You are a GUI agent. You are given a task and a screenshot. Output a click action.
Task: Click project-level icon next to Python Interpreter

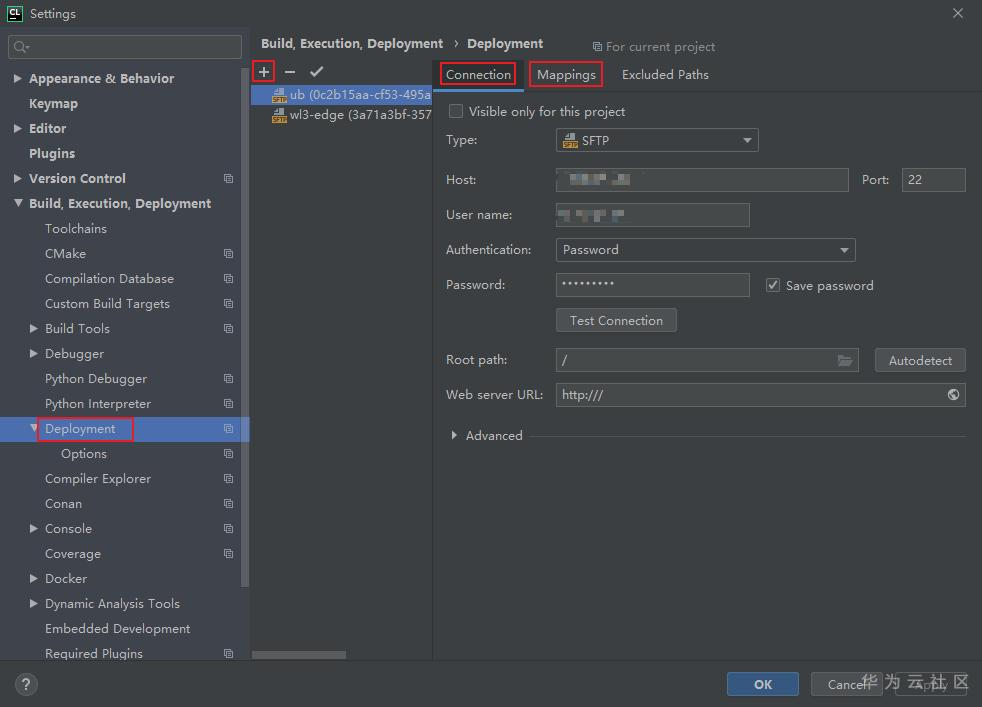(x=229, y=404)
